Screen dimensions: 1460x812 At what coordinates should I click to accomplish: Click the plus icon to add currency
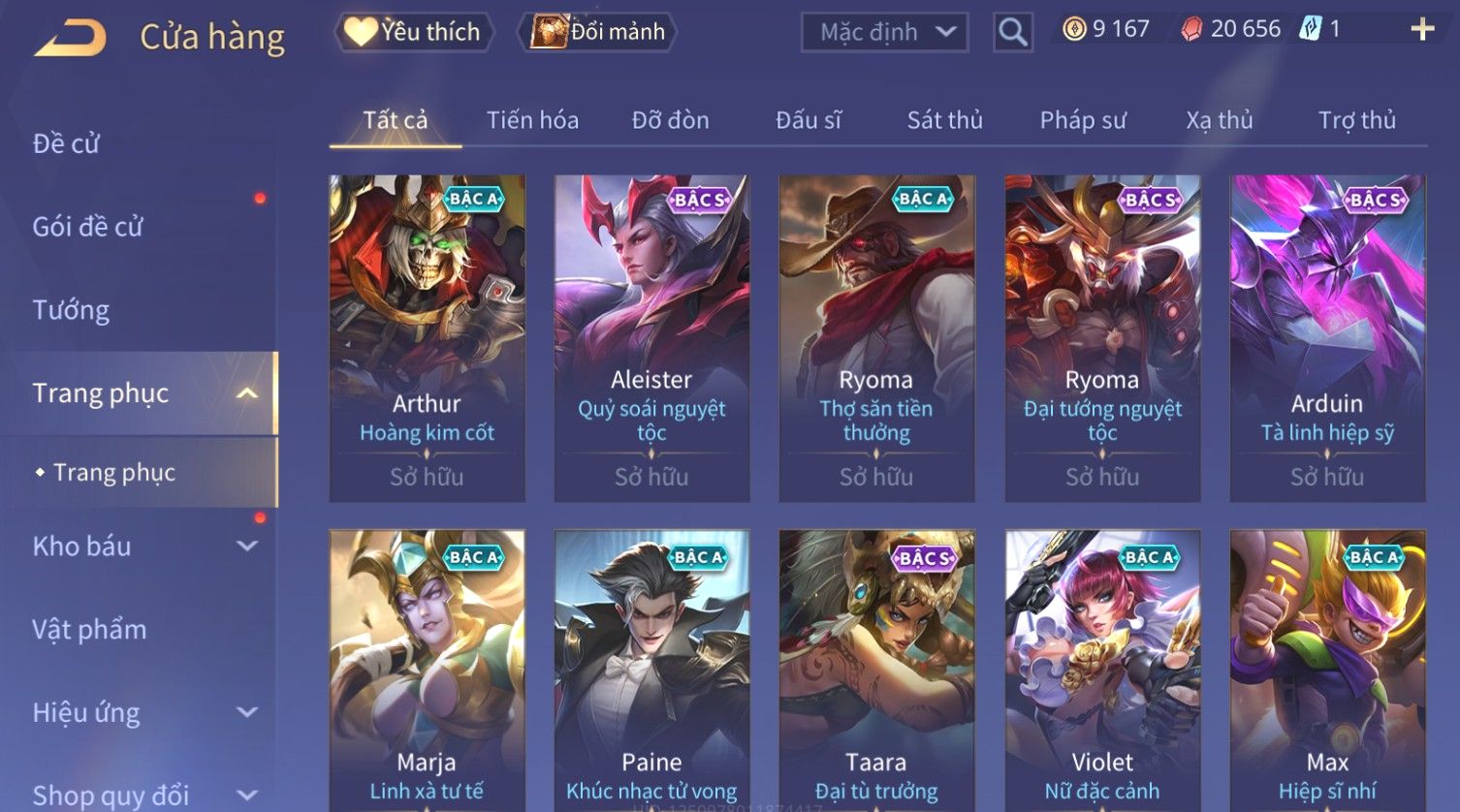coord(1422,30)
